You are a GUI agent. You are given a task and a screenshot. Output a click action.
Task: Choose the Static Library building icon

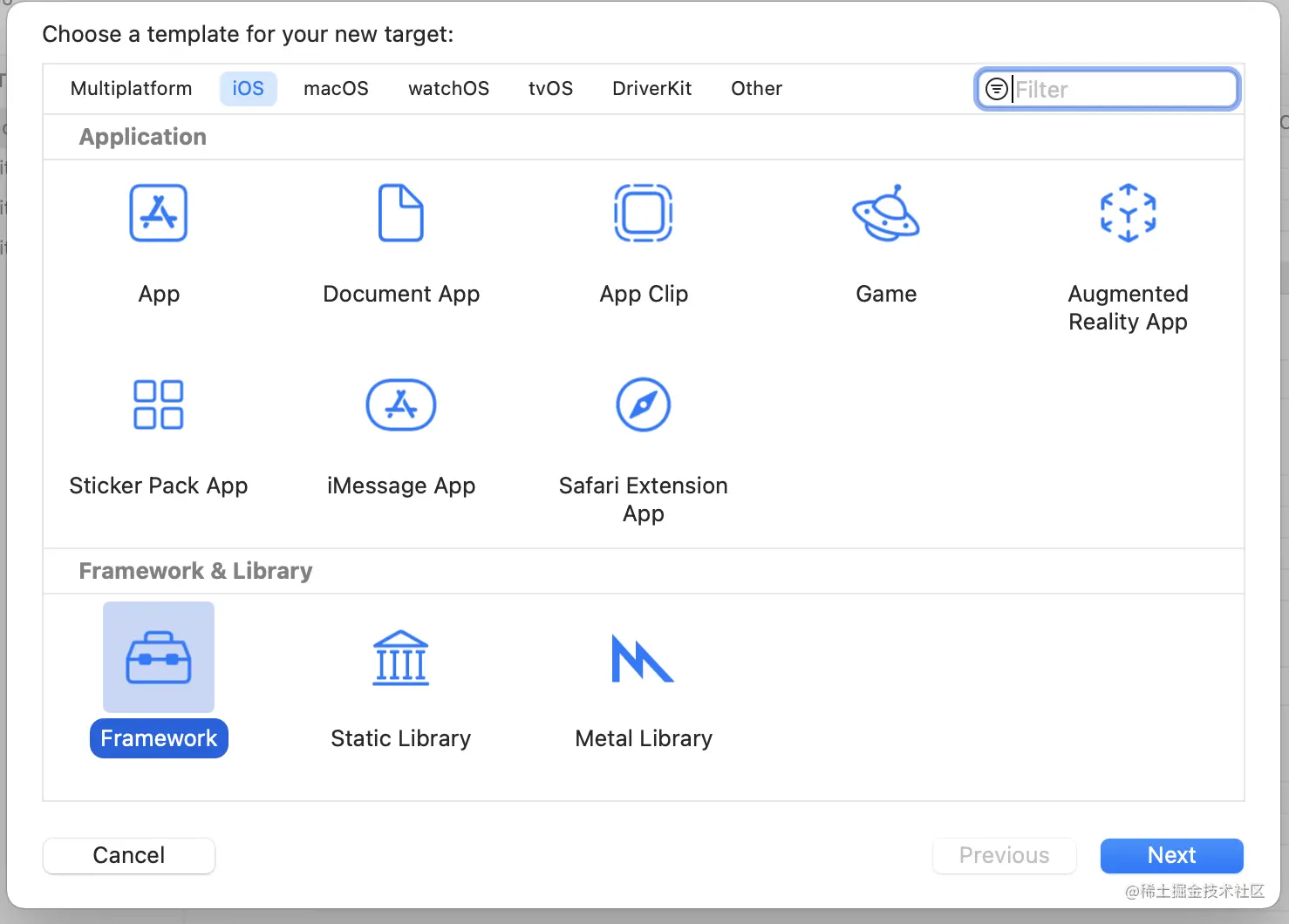click(401, 657)
